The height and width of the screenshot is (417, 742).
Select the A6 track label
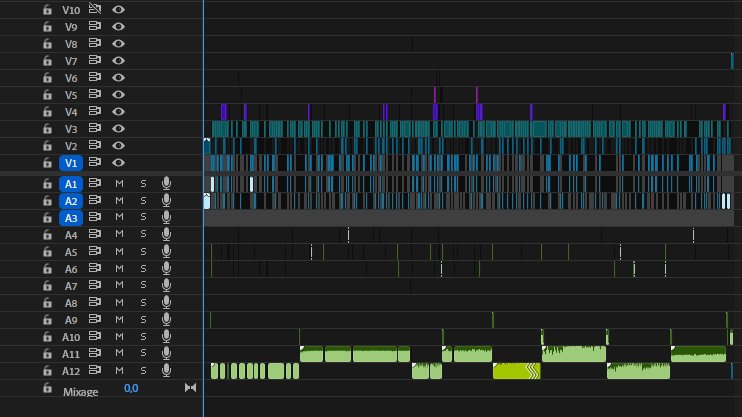coord(71,269)
